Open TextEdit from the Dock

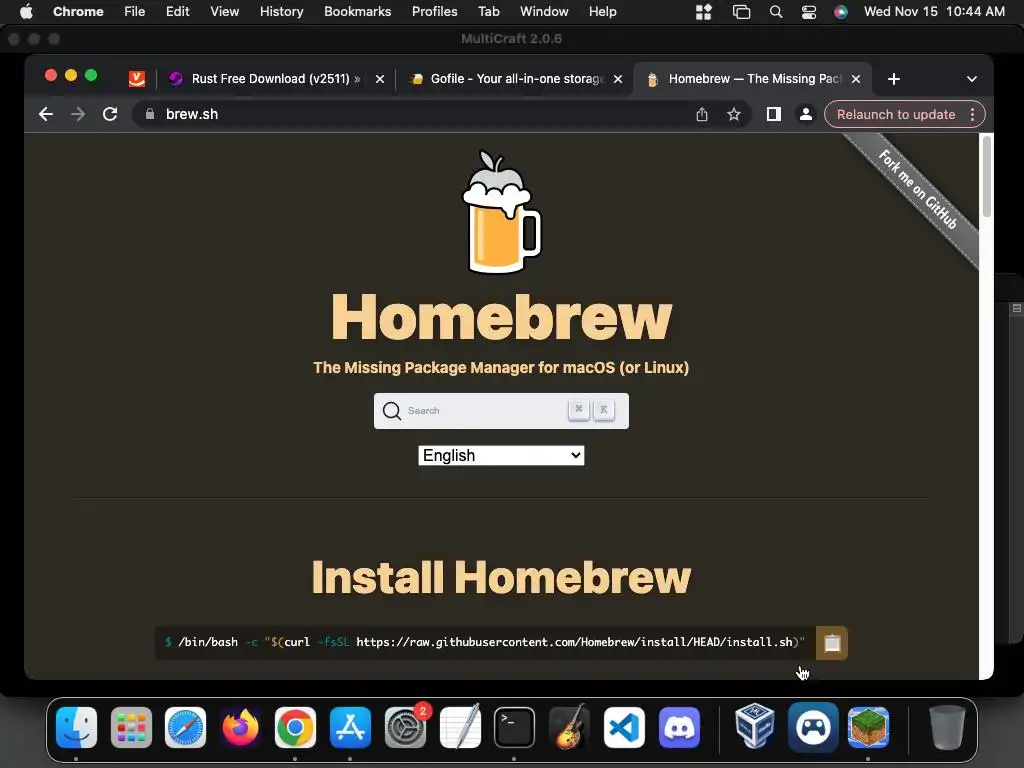460,727
